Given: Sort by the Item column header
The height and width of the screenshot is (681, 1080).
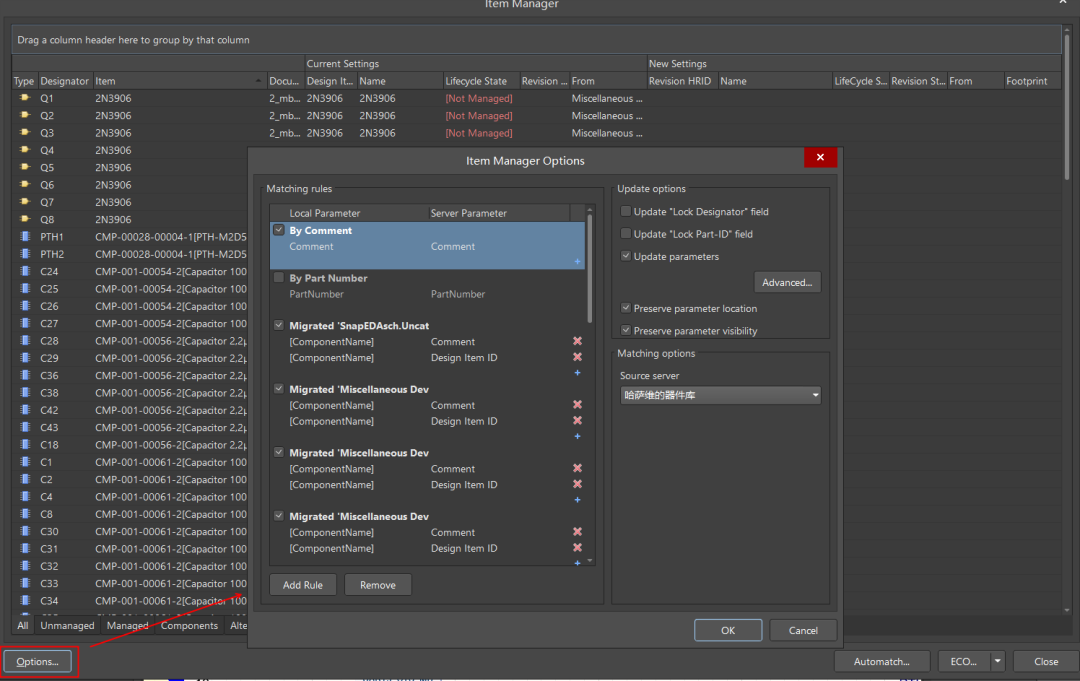Looking at the screenshot, I should pos(179,81).
